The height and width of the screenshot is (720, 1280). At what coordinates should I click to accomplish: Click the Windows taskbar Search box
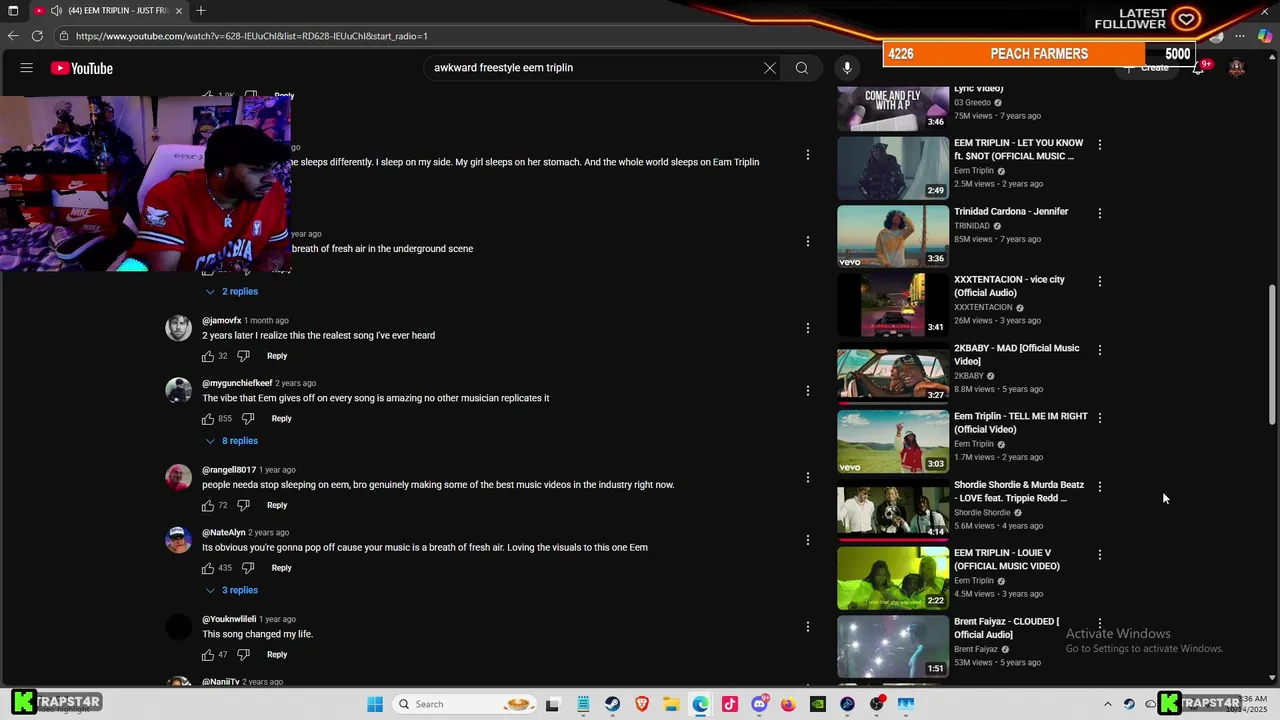click(x=466, y=704)
